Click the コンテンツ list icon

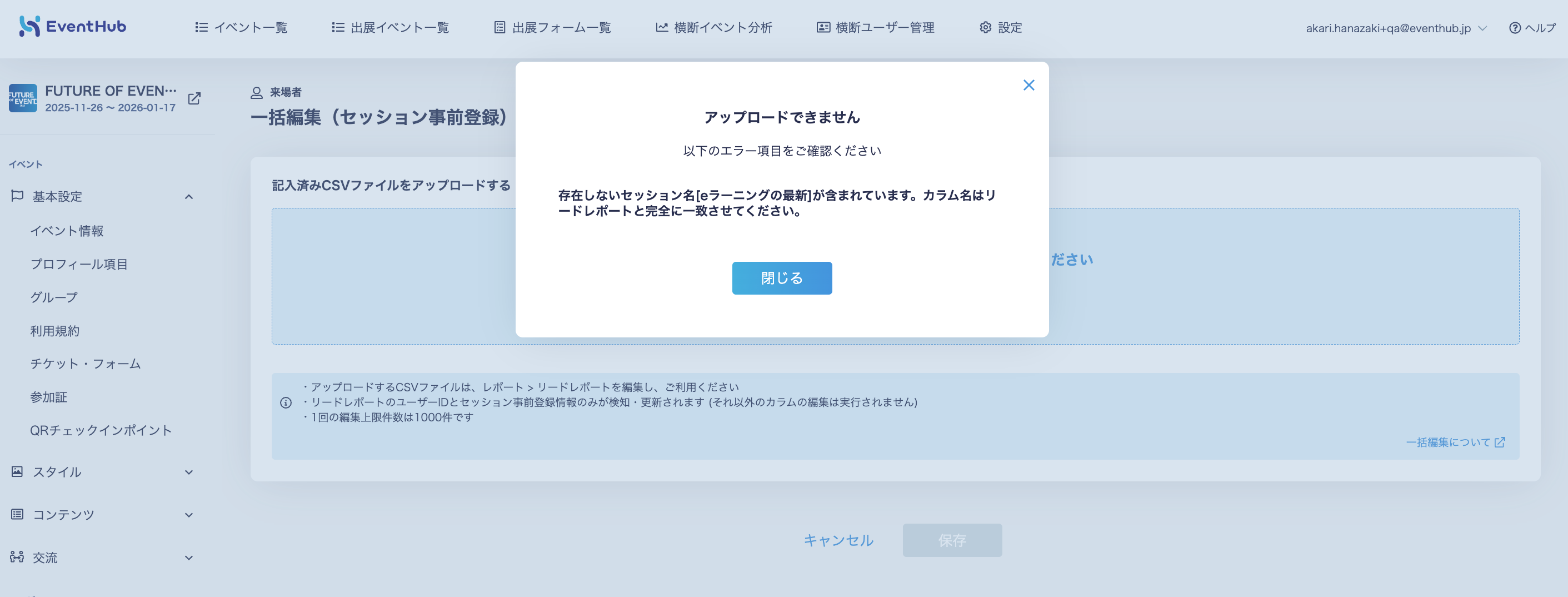[x=17, y=514]
